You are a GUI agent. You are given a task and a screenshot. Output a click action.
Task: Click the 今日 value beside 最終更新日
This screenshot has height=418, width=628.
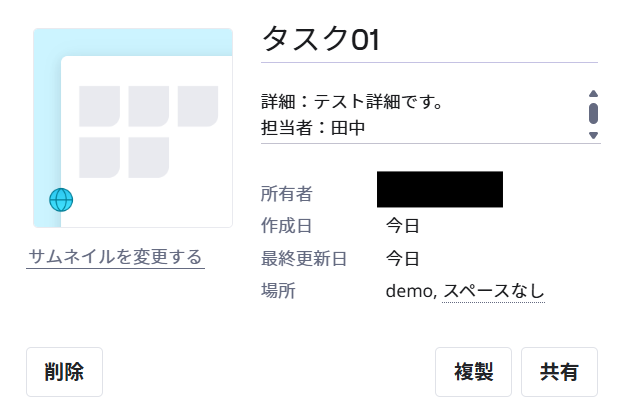pyautogui.click(x=403, y=259)
